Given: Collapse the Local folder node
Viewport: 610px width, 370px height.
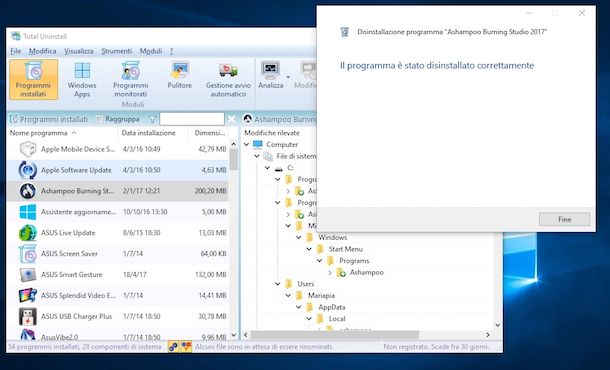Looking at the screenshot, I should 309,319.
